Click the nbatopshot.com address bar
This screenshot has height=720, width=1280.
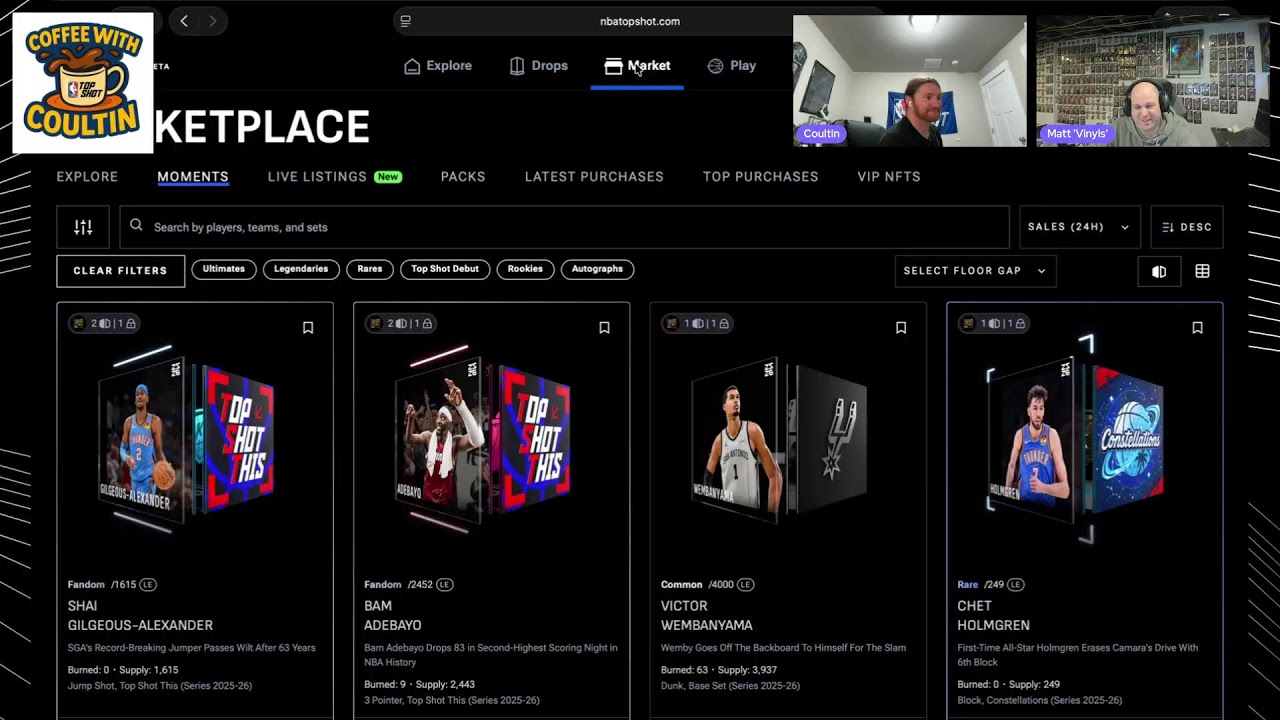[x=639, y=21]
